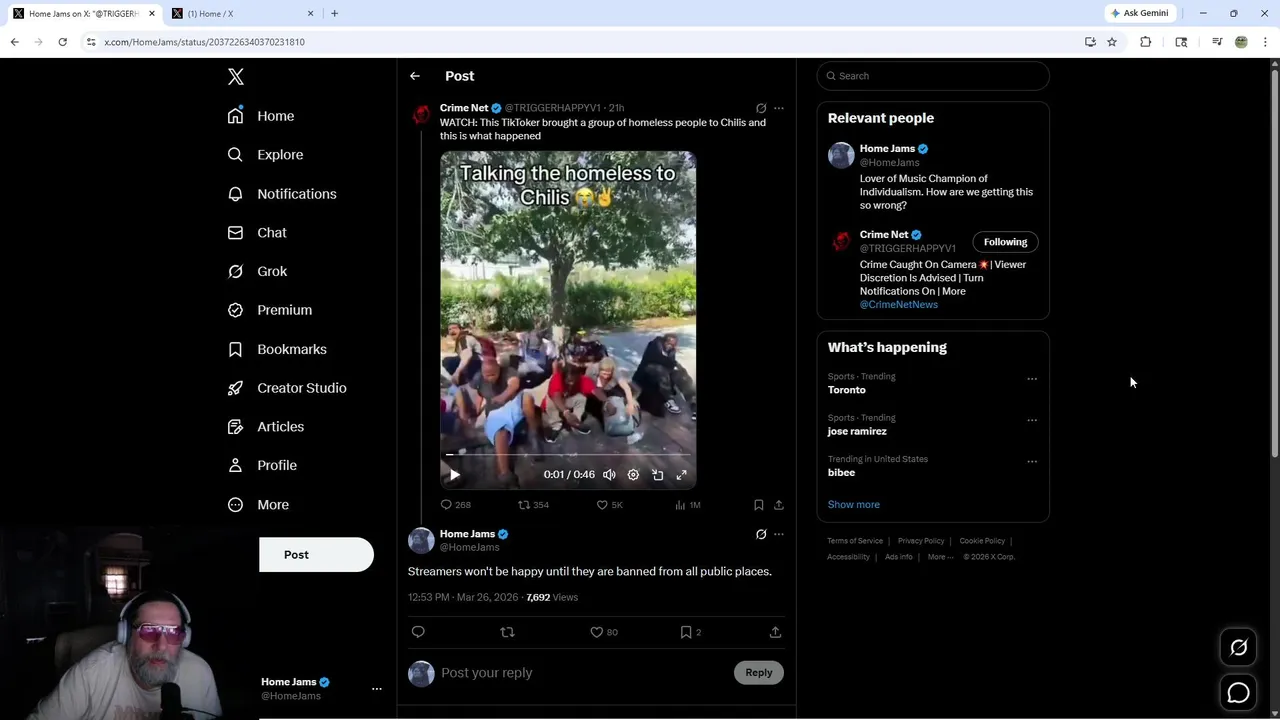Open account menu dots beside Home Jams
The width and height of the screenshot is (1280, 720).
tap(377, 689)
